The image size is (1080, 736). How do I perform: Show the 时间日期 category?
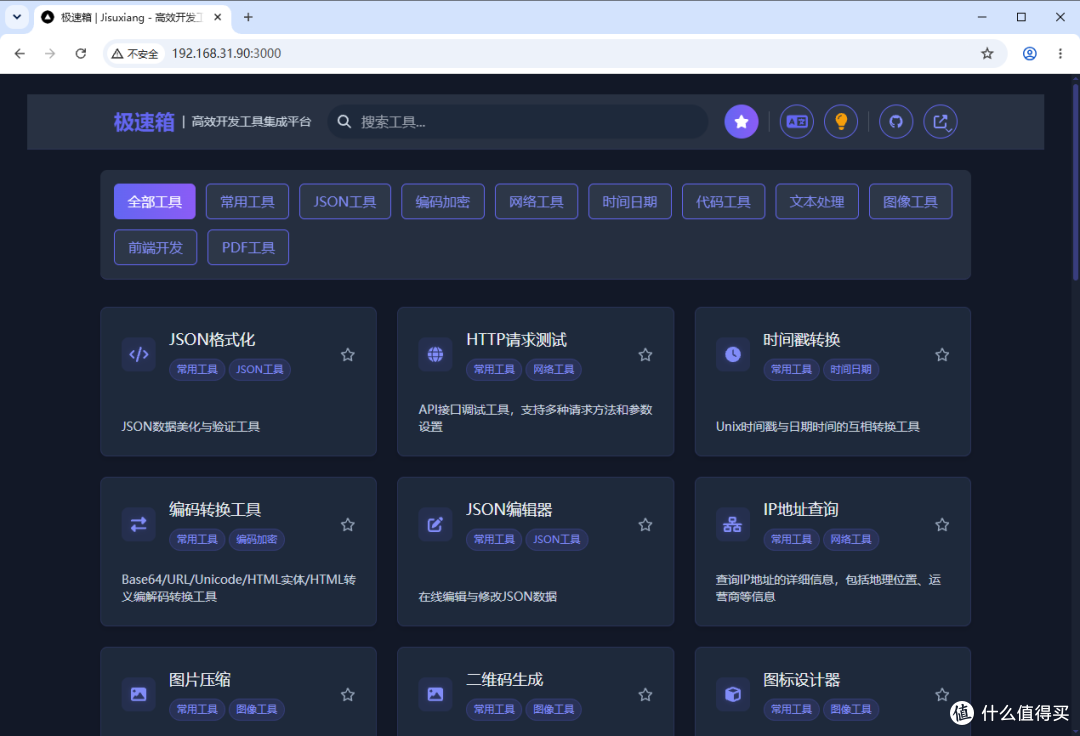(x=630, y=202)
